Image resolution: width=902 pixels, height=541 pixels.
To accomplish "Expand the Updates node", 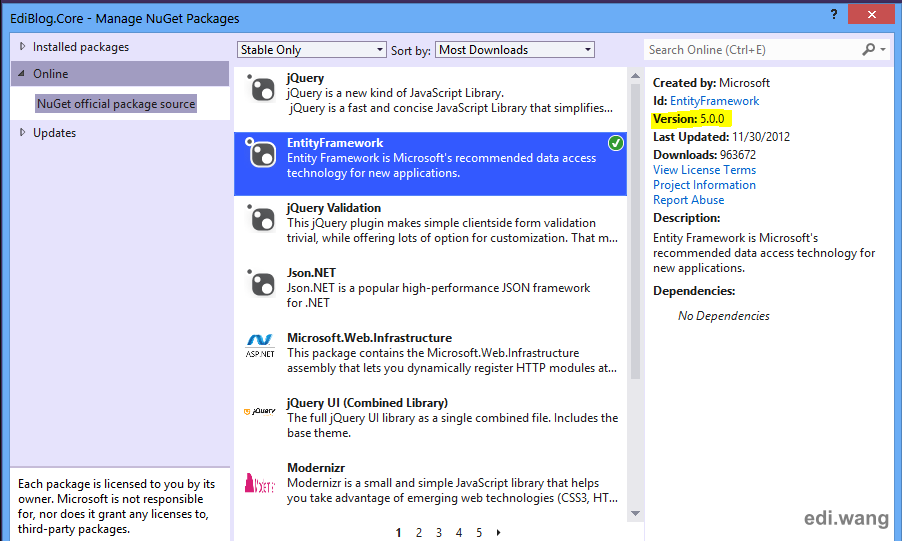I will click(22, 132).
